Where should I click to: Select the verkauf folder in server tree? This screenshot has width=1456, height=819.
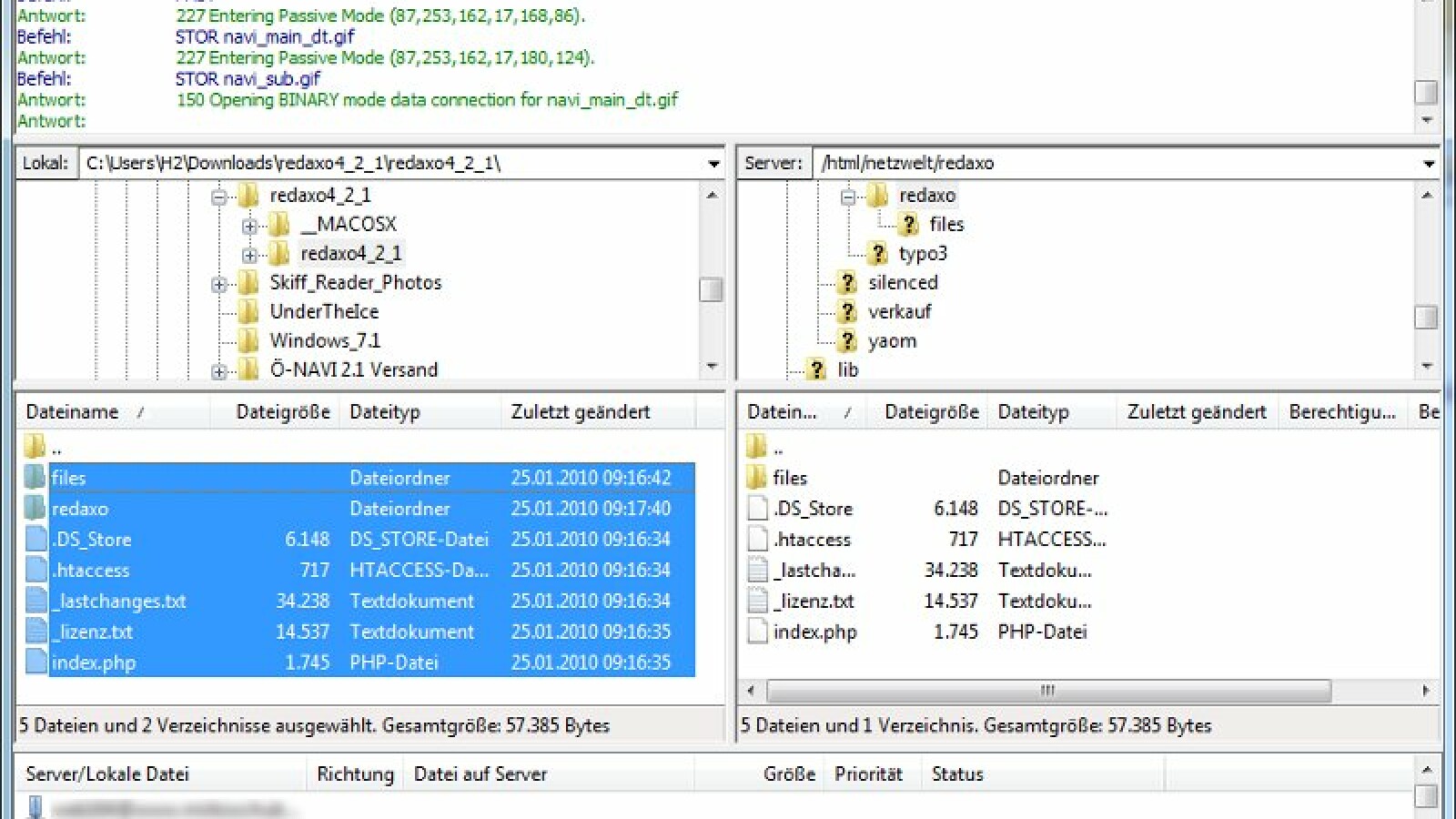[899, 311]
